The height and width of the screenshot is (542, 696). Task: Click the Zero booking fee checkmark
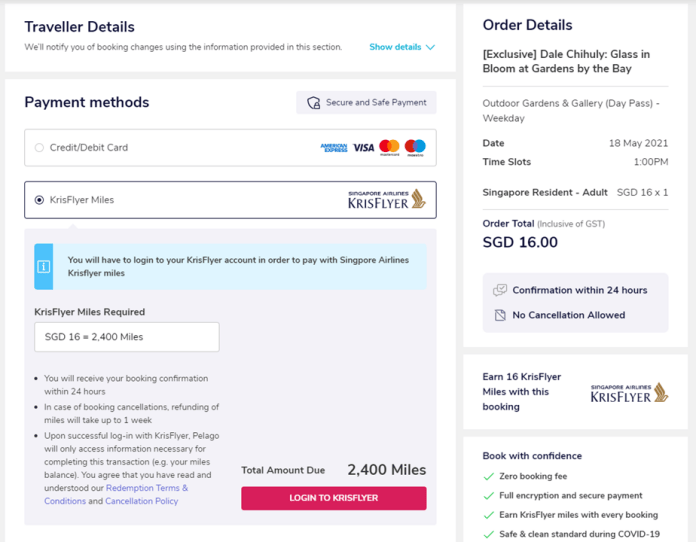[x=489, y=477]
